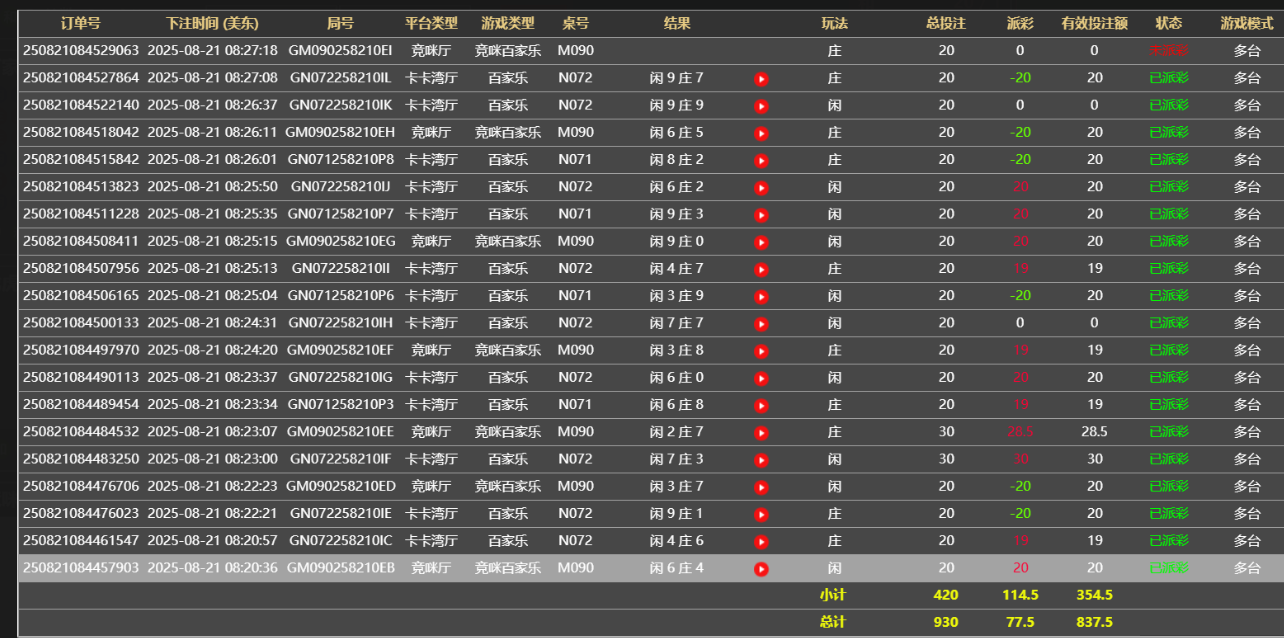Open video replay for round GN072258210IH
This screenshot has height=638, width=1284.
tap(761, 324)
